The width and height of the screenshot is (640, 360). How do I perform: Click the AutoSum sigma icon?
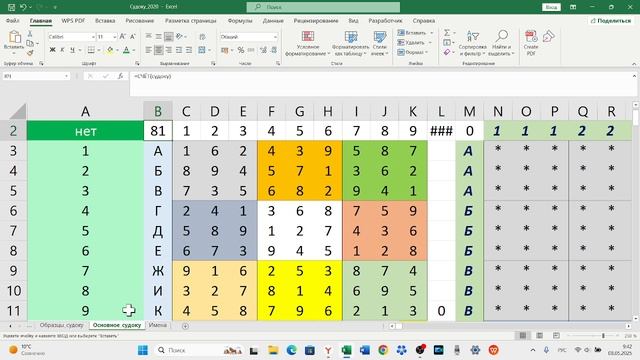tap(447, 33)
